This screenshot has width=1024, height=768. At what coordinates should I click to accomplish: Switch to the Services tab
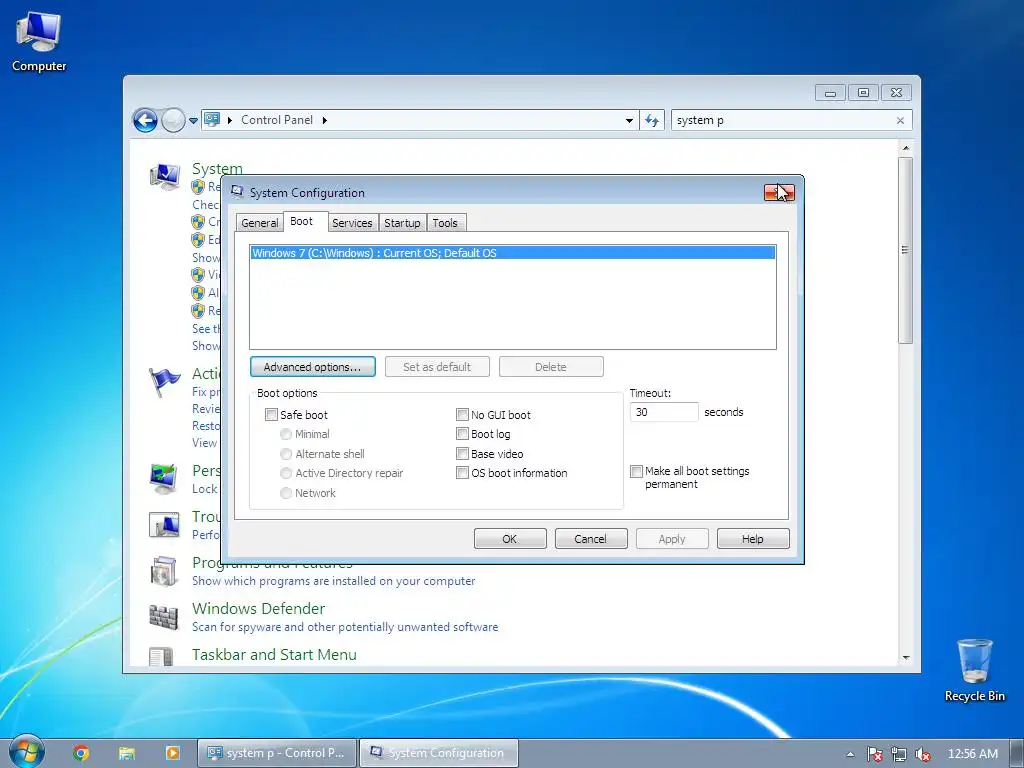point(352,223)
